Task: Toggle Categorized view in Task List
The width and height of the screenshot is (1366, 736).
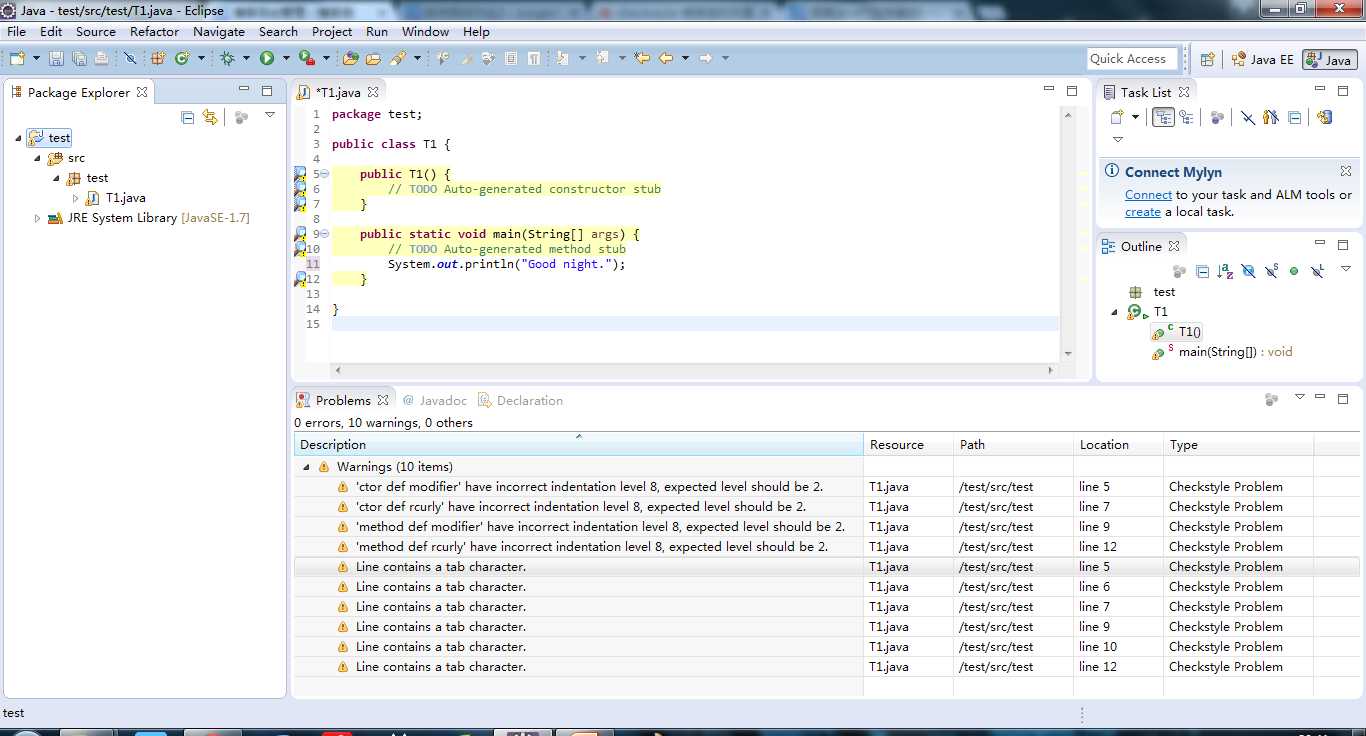Action: (x=1163, y=117)
